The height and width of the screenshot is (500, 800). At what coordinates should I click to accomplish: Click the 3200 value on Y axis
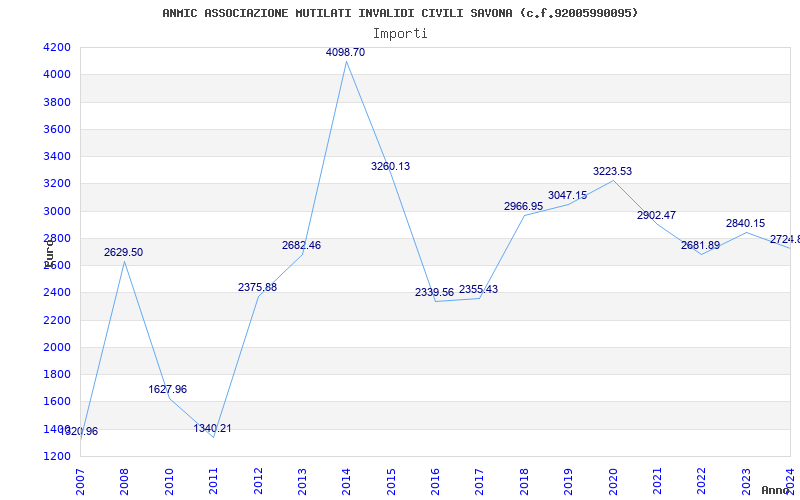(58, 184)
